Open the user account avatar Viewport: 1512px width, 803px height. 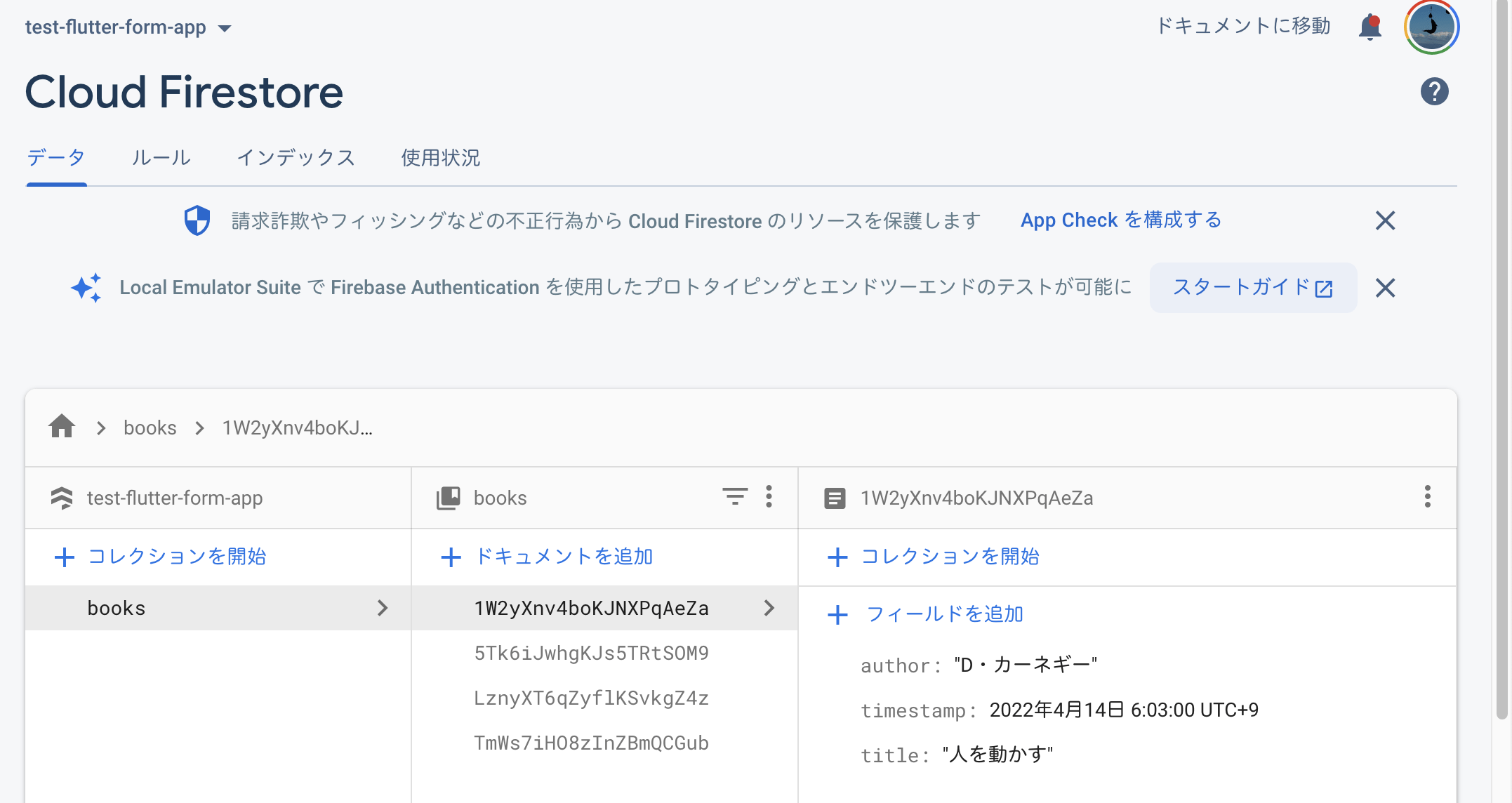click(1432, 27)
